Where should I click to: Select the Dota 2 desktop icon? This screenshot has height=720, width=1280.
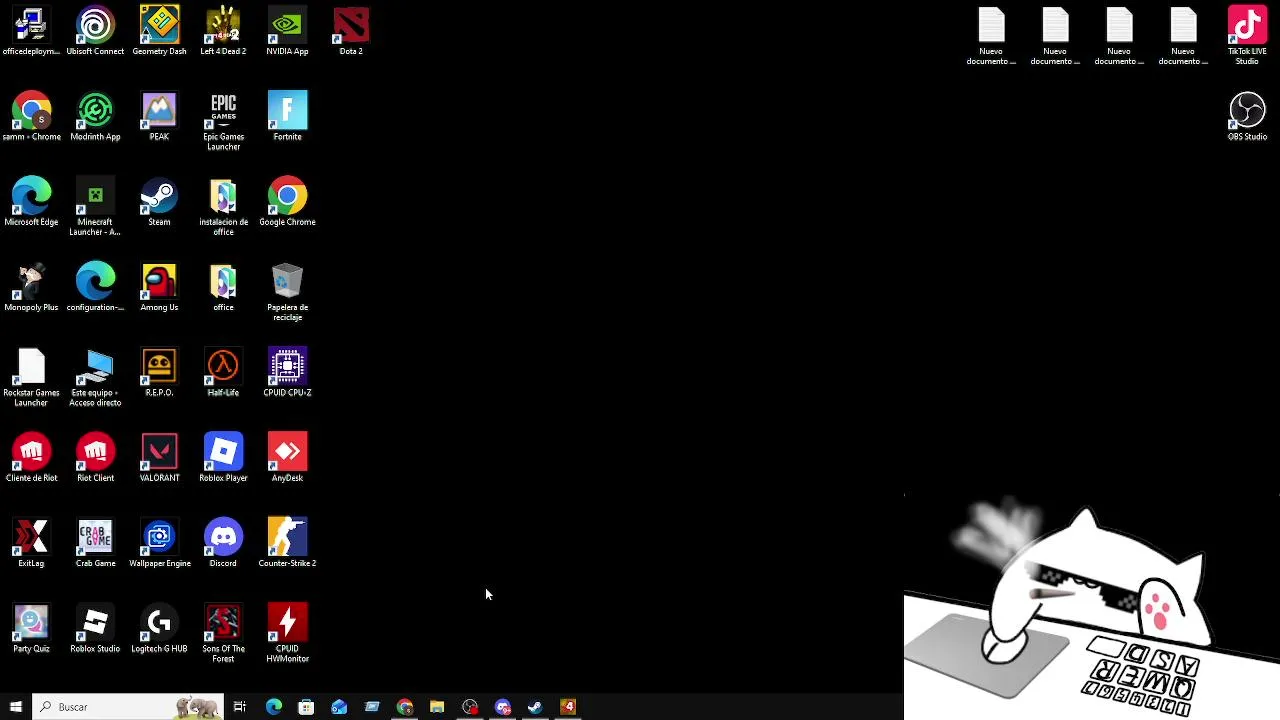(351, 32)
